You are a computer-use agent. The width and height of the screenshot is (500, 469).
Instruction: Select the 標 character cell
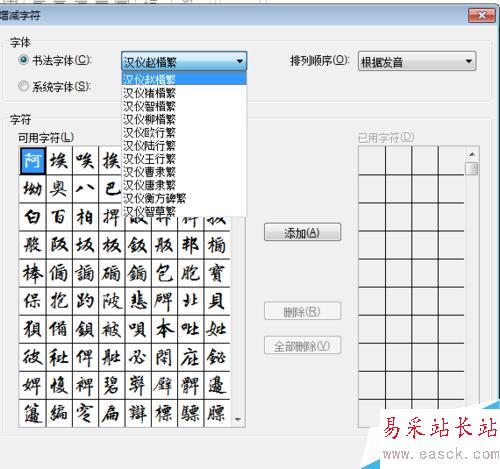[x=164, y=414]
